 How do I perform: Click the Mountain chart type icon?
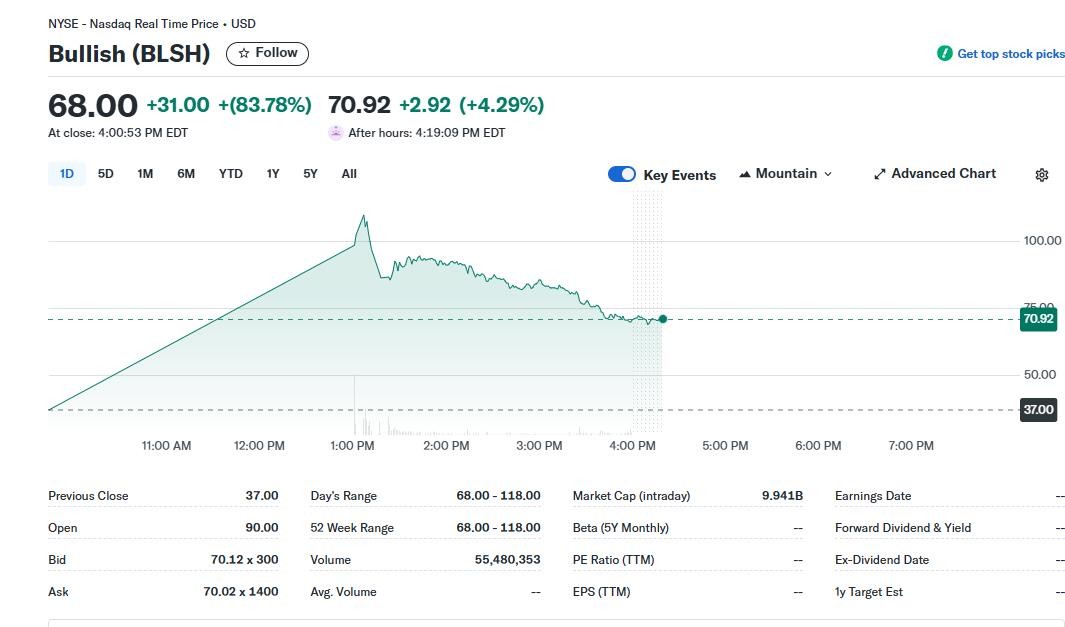pyautogui.click(x=745, y=174)
